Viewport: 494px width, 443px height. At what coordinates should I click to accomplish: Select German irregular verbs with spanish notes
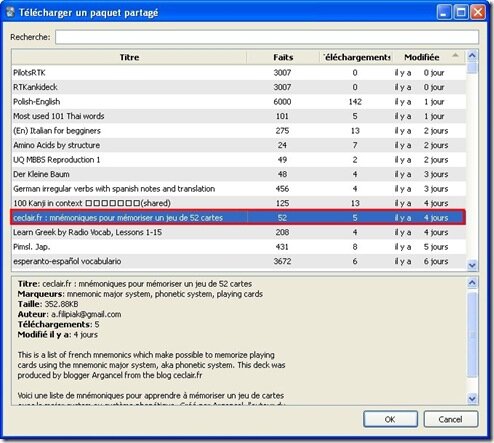[x=239, y=189]
